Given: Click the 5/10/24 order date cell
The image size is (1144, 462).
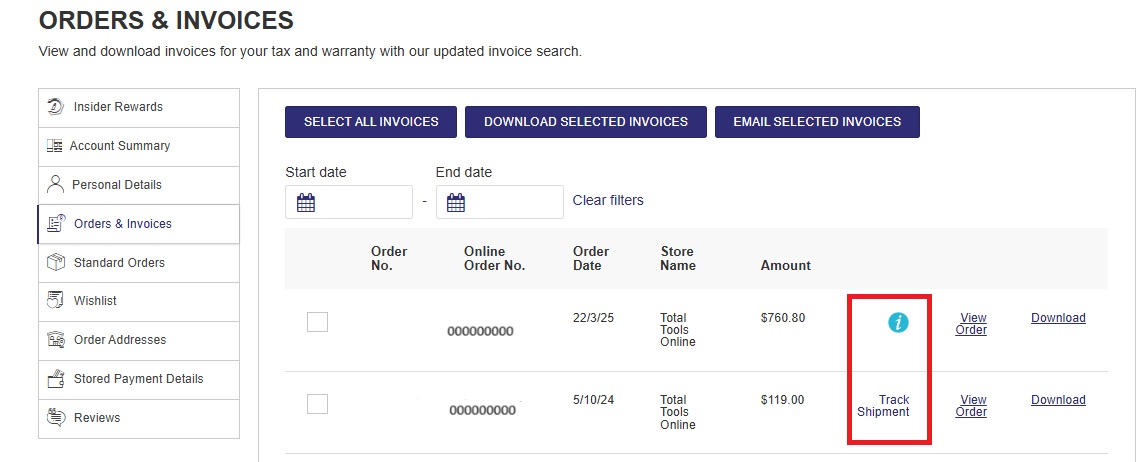Looking at the screenshot, I should (593, 399).
